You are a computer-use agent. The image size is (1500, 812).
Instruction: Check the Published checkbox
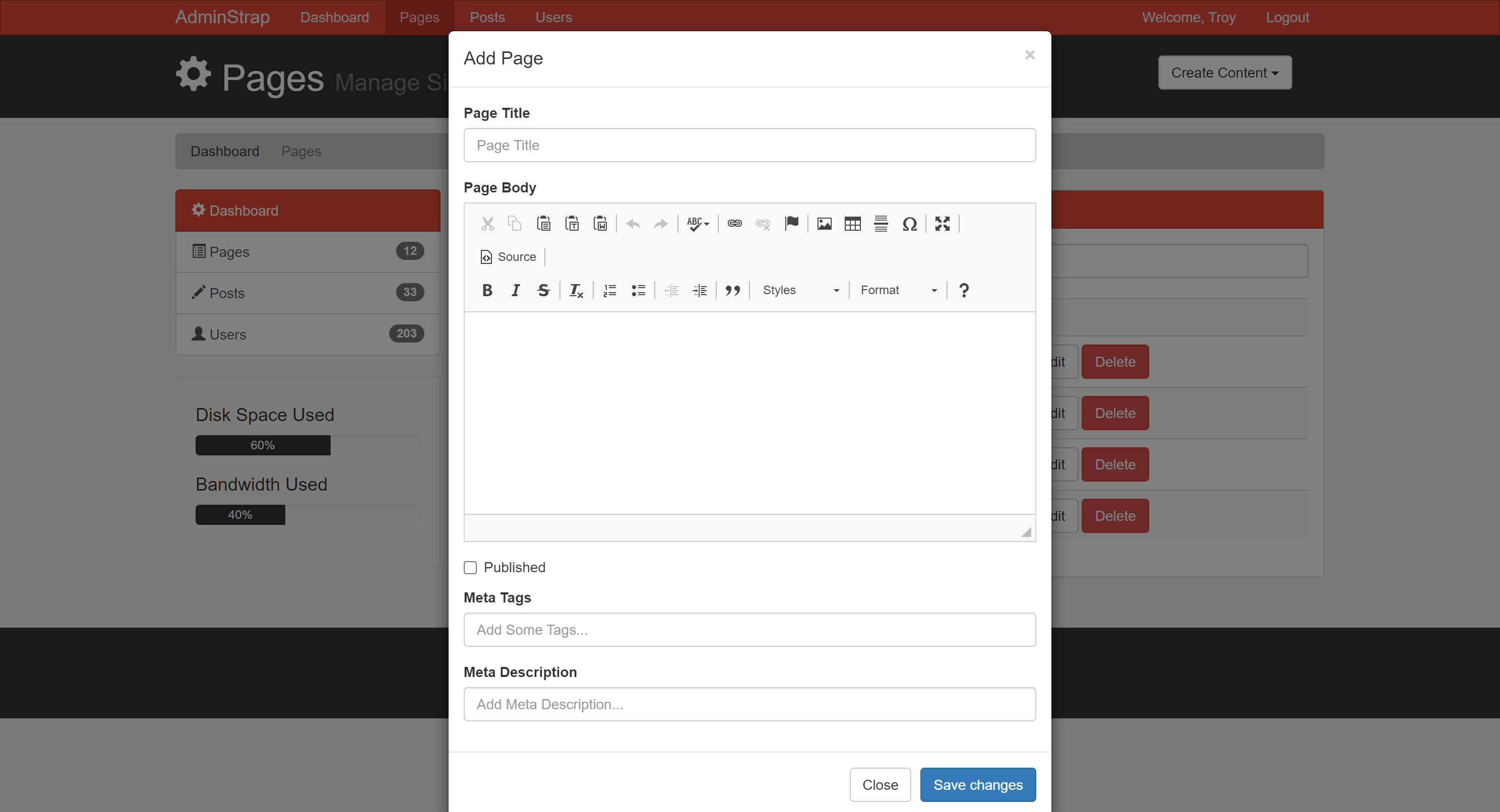tap(470, 568)
